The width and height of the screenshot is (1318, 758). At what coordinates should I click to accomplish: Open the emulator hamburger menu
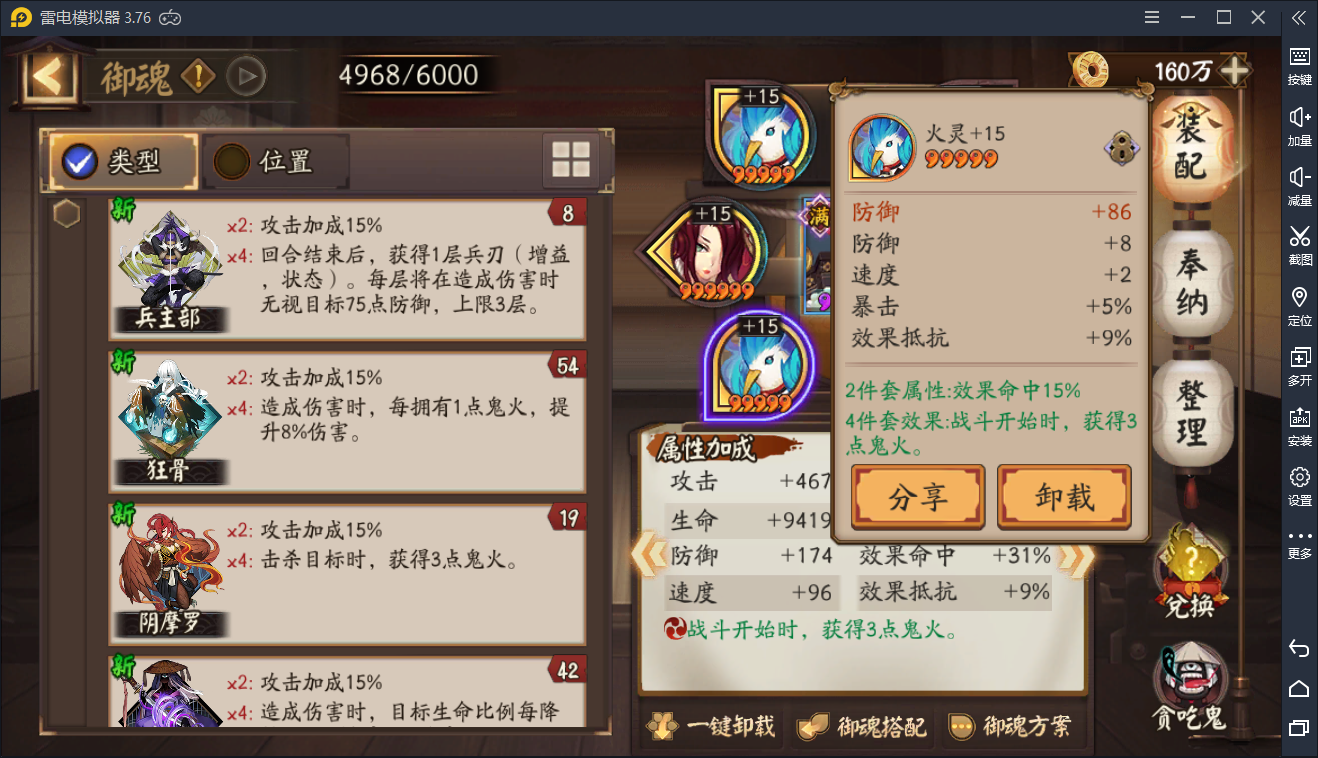click(1153, 17)
